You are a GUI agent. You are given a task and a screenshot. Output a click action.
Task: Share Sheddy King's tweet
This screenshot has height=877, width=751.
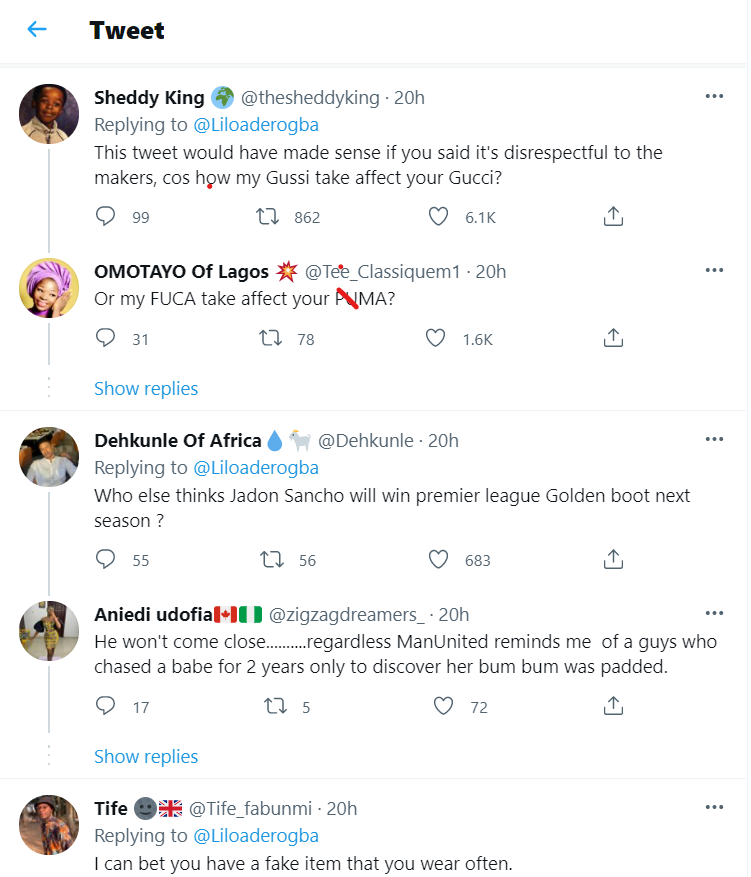coord(614,217)
